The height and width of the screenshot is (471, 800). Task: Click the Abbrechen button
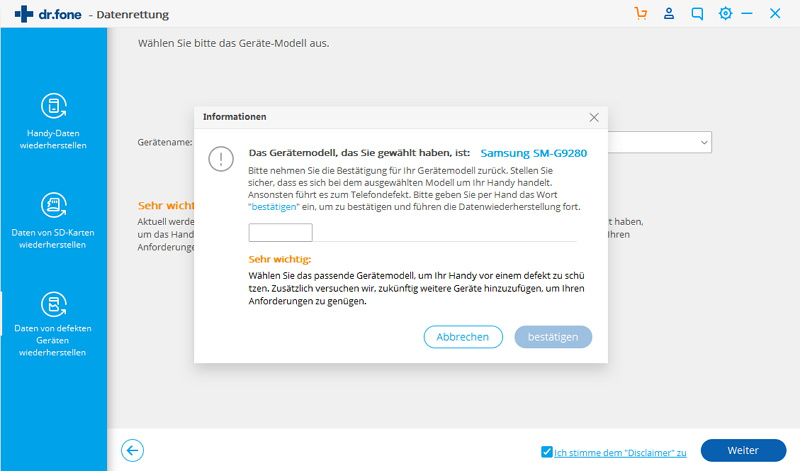coord(463,337)
